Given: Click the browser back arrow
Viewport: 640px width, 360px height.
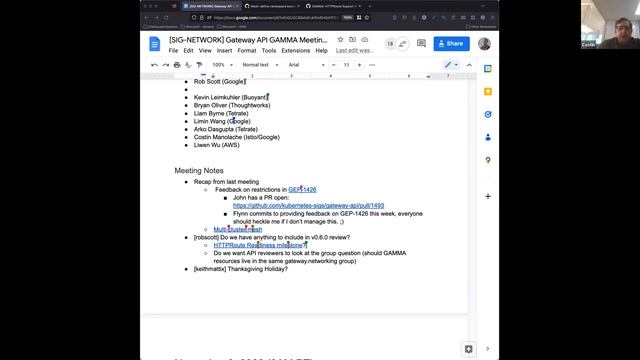Looking at the screenshot, I should click(147, 18).
